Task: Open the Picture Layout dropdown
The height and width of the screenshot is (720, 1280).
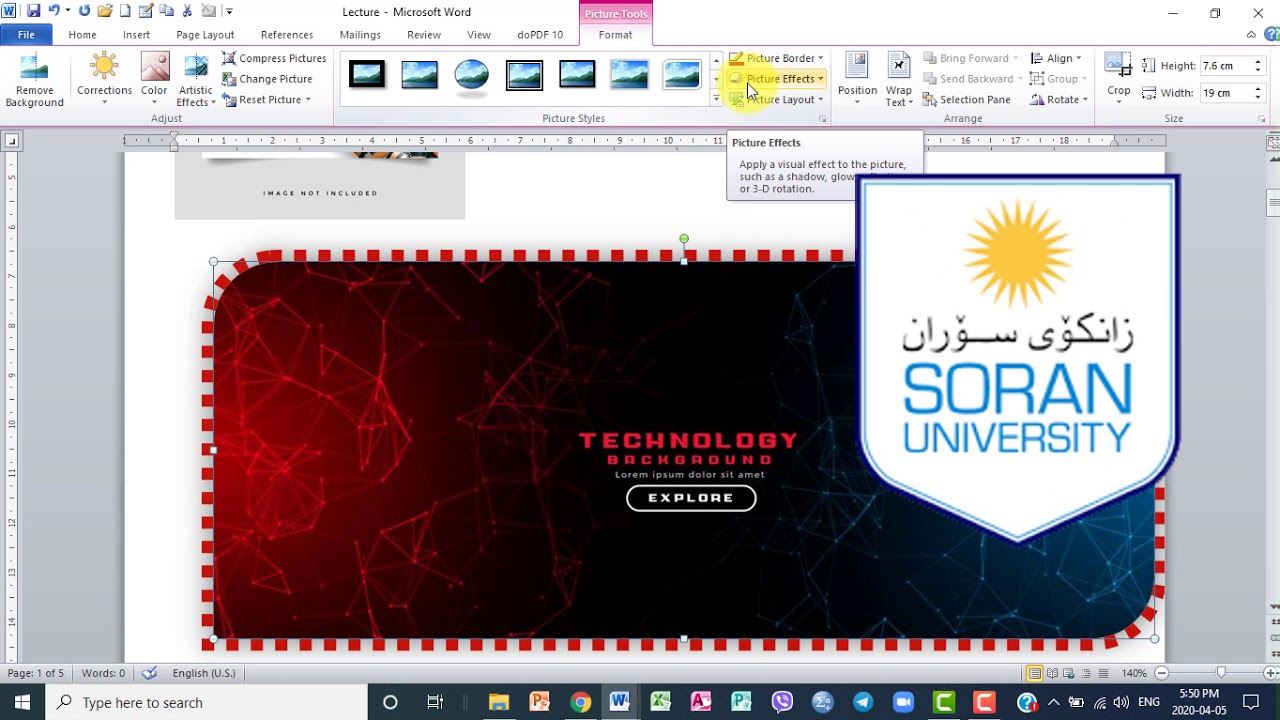Action: (776, 100)
